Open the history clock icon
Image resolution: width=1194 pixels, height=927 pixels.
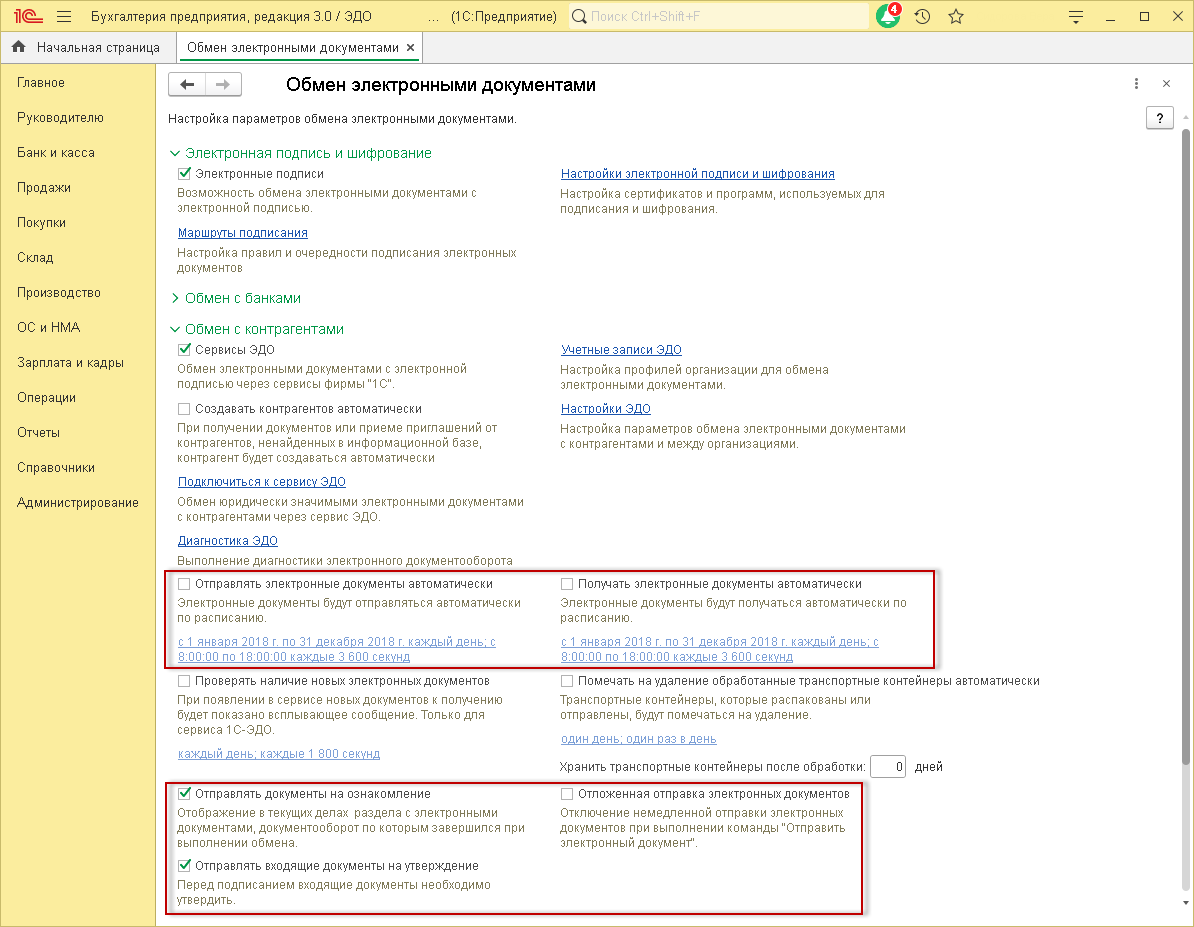tap(922, 16)
